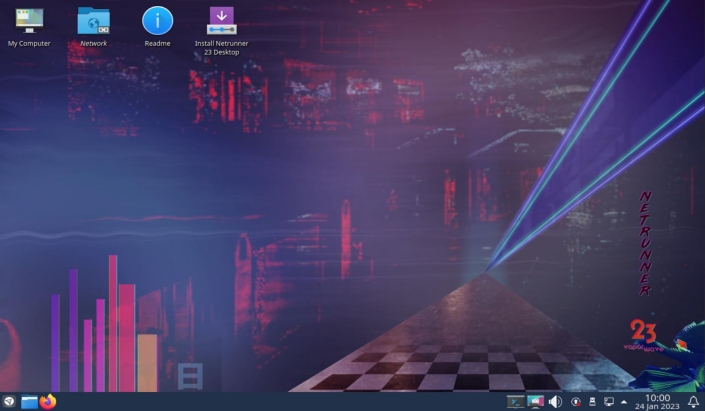This screenshot has height=411, width=705.
Task: Open the application launcher menu in taskbar
Action: [x=9, y=401]
